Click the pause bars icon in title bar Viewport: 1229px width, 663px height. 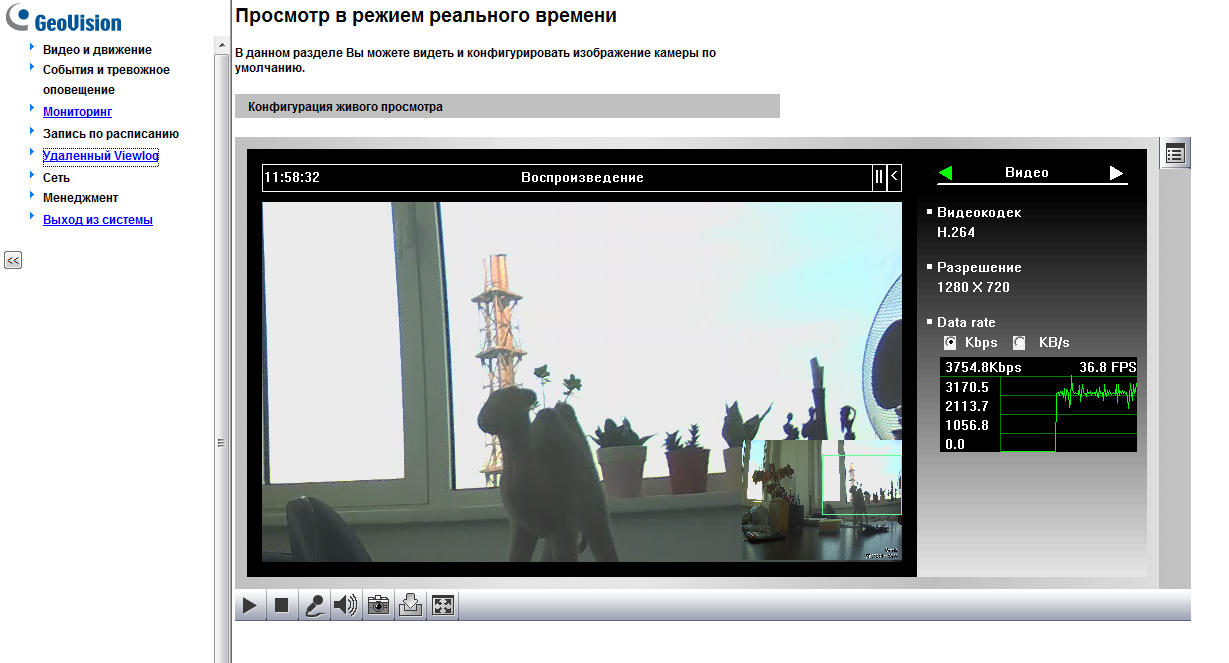click(879, 177)
